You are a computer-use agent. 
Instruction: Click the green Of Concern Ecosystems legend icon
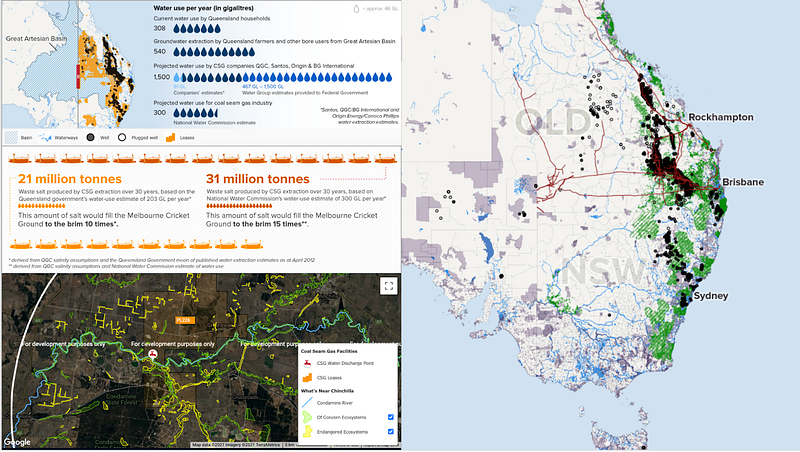tap(307, 417)
